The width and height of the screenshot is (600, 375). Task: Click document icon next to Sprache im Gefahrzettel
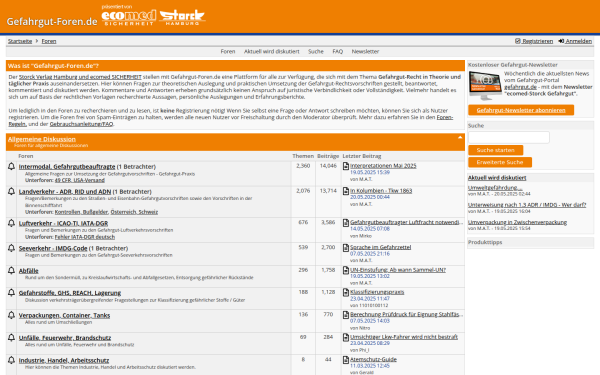[x=346, y=247]
